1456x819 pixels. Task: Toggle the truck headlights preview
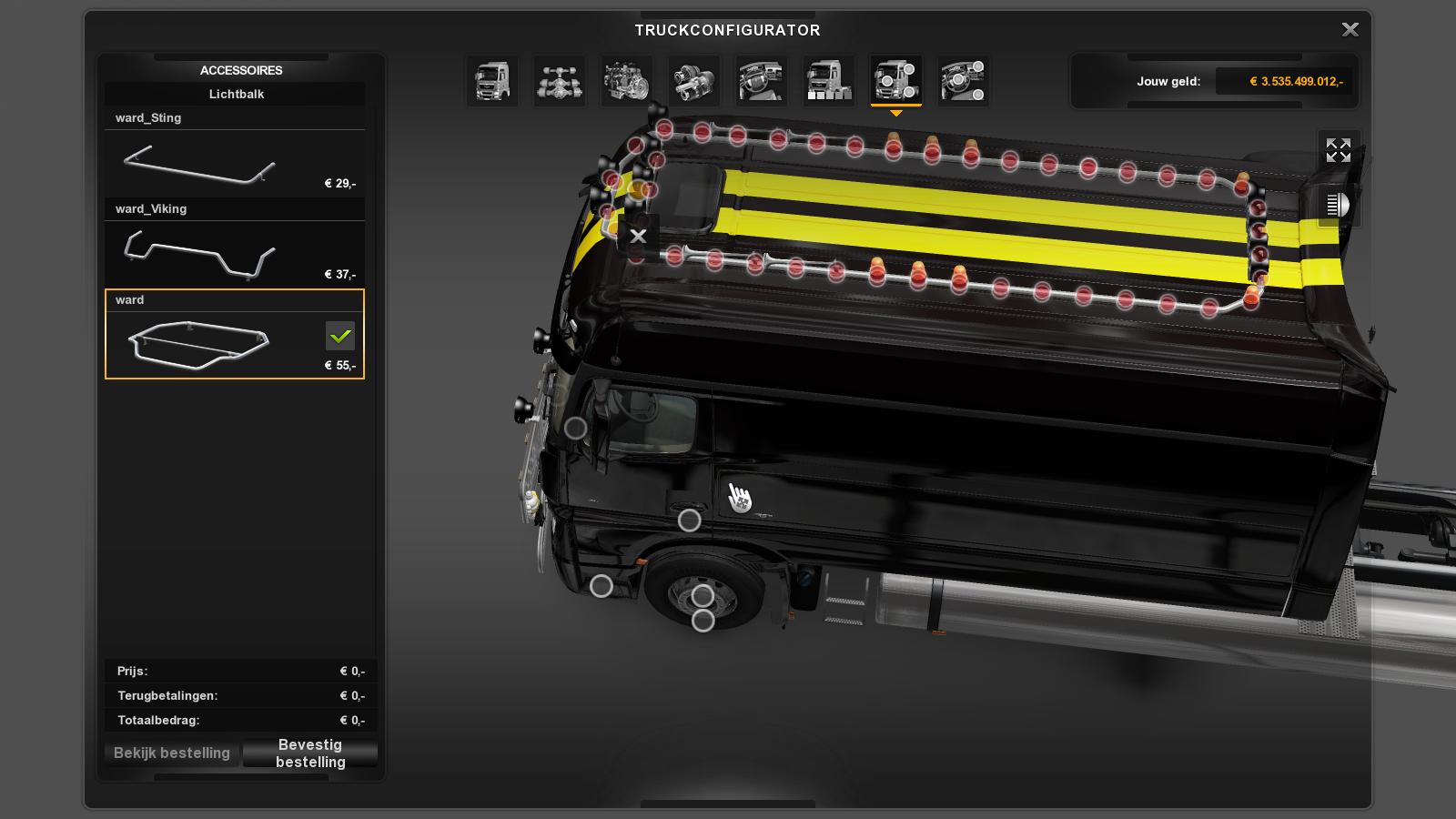[x=1338, y=205]
